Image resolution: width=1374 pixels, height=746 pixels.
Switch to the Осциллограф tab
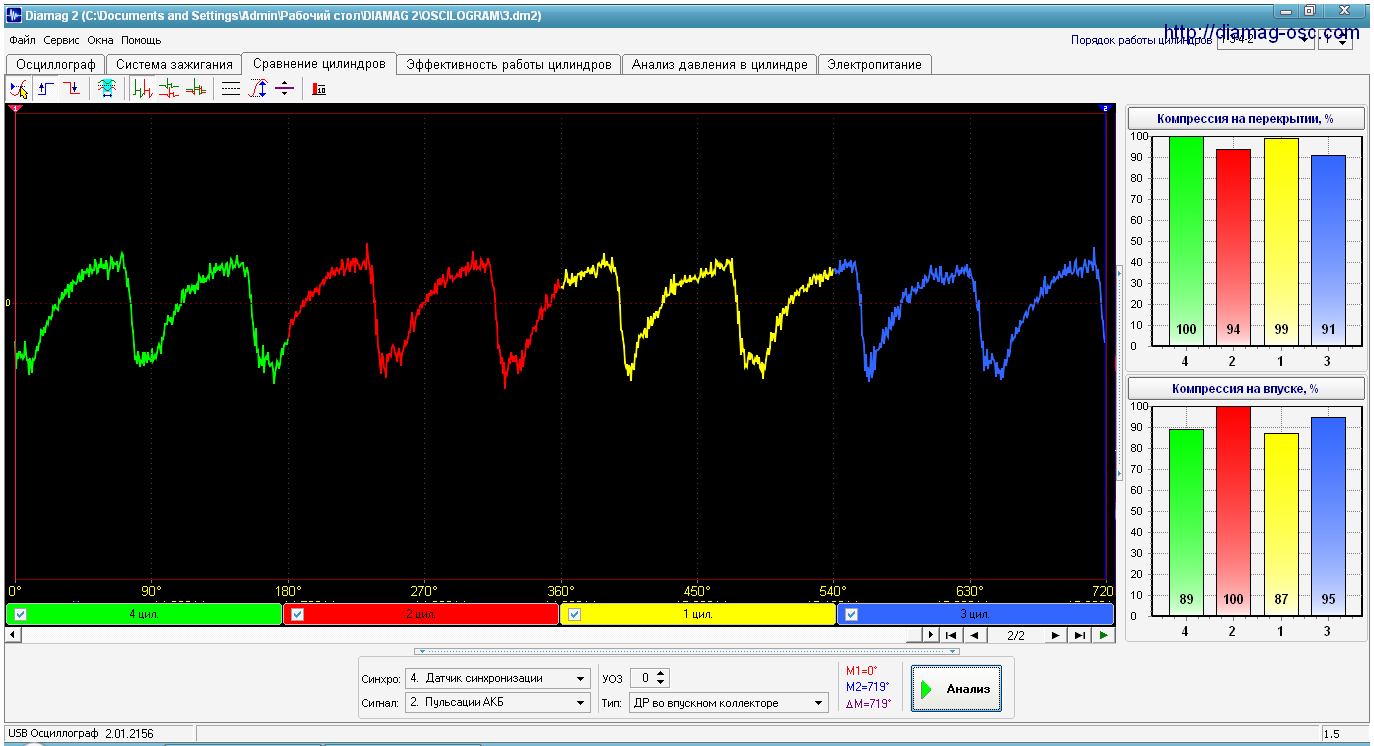coord(56,64)
